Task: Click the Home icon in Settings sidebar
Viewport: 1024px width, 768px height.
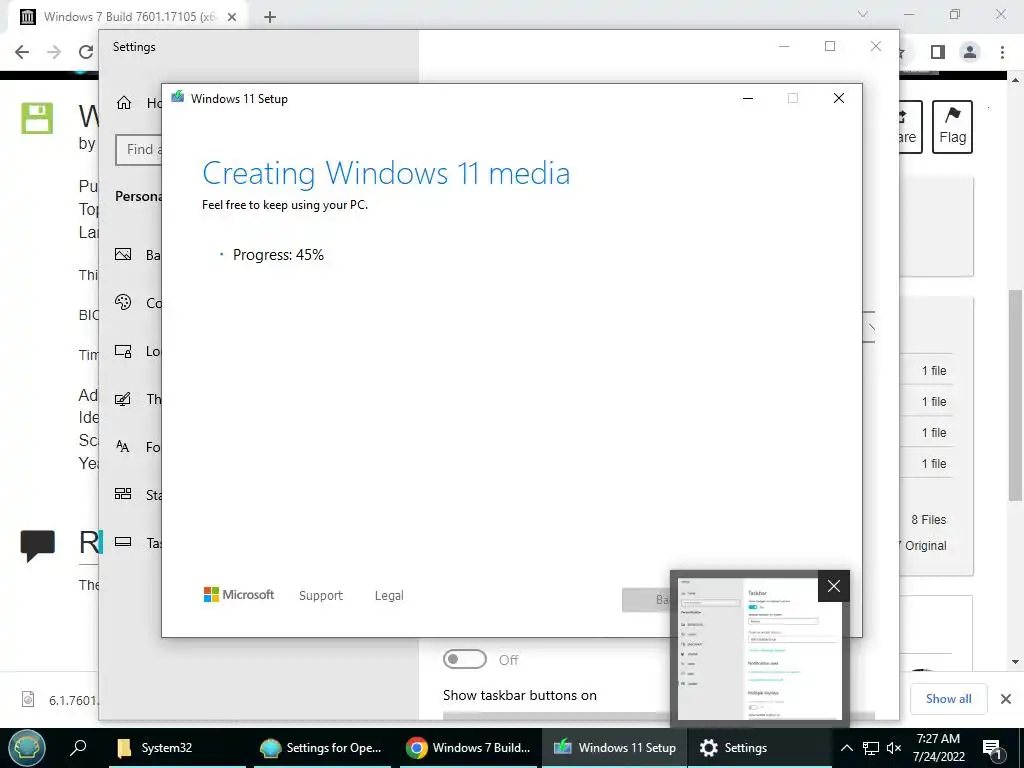Action: 123,103
